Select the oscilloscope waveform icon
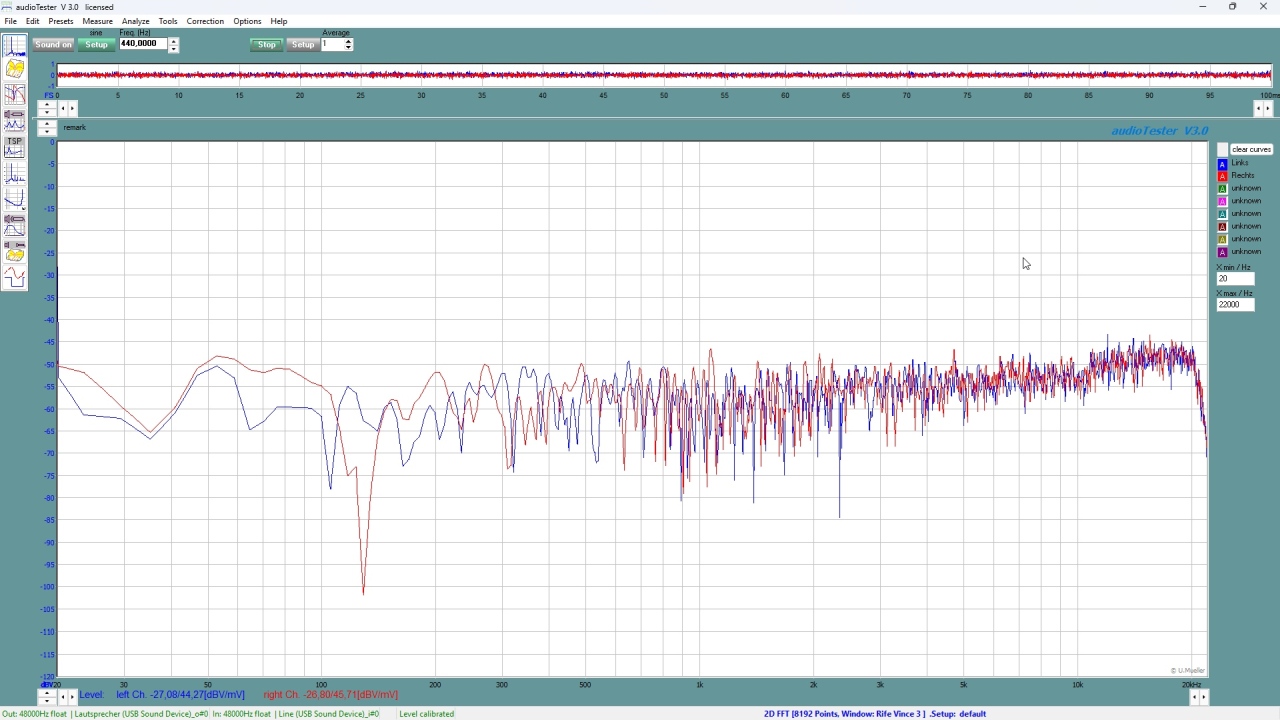 (14, 277)
